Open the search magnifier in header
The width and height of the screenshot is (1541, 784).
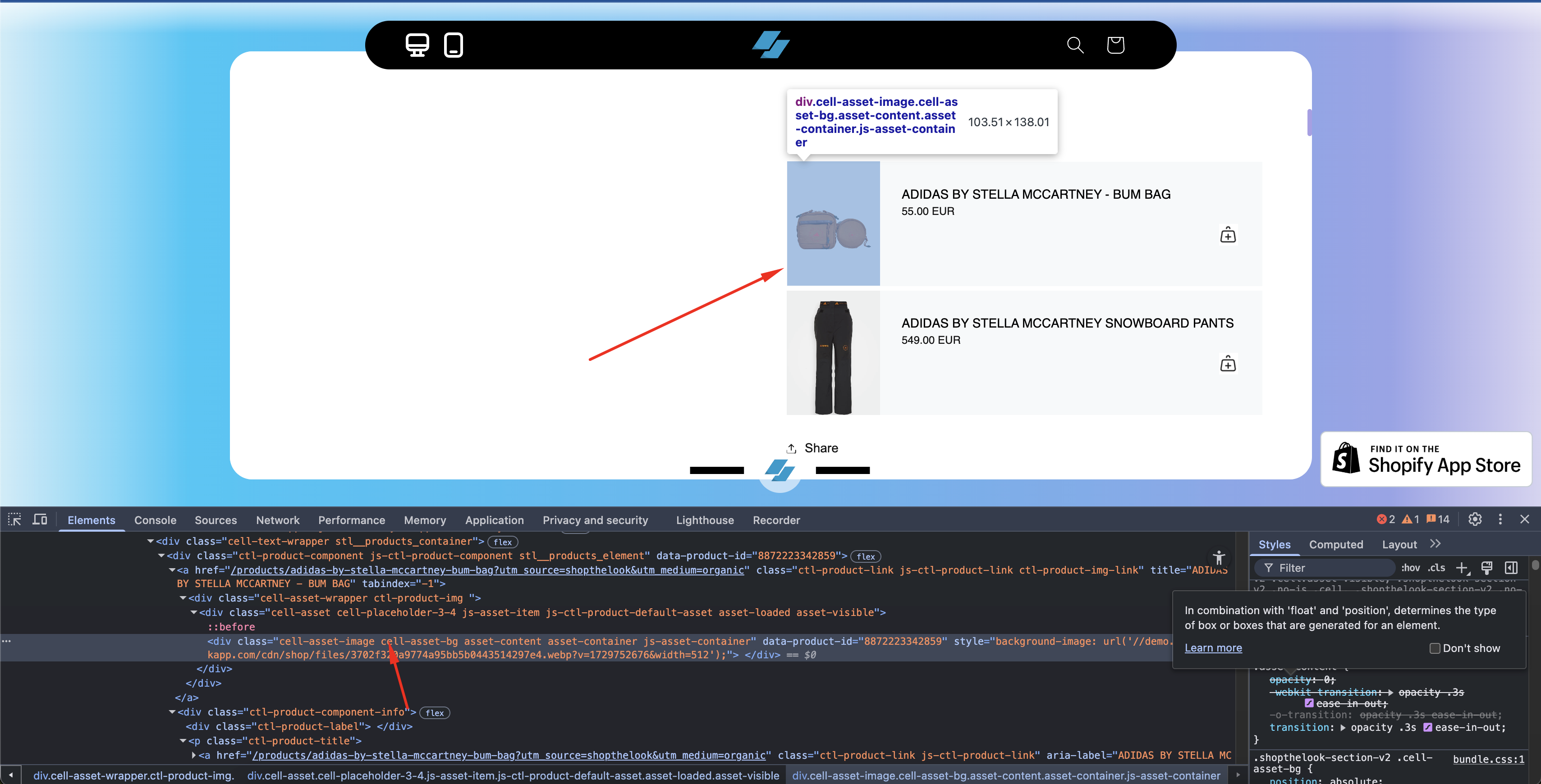point(1075,45)
